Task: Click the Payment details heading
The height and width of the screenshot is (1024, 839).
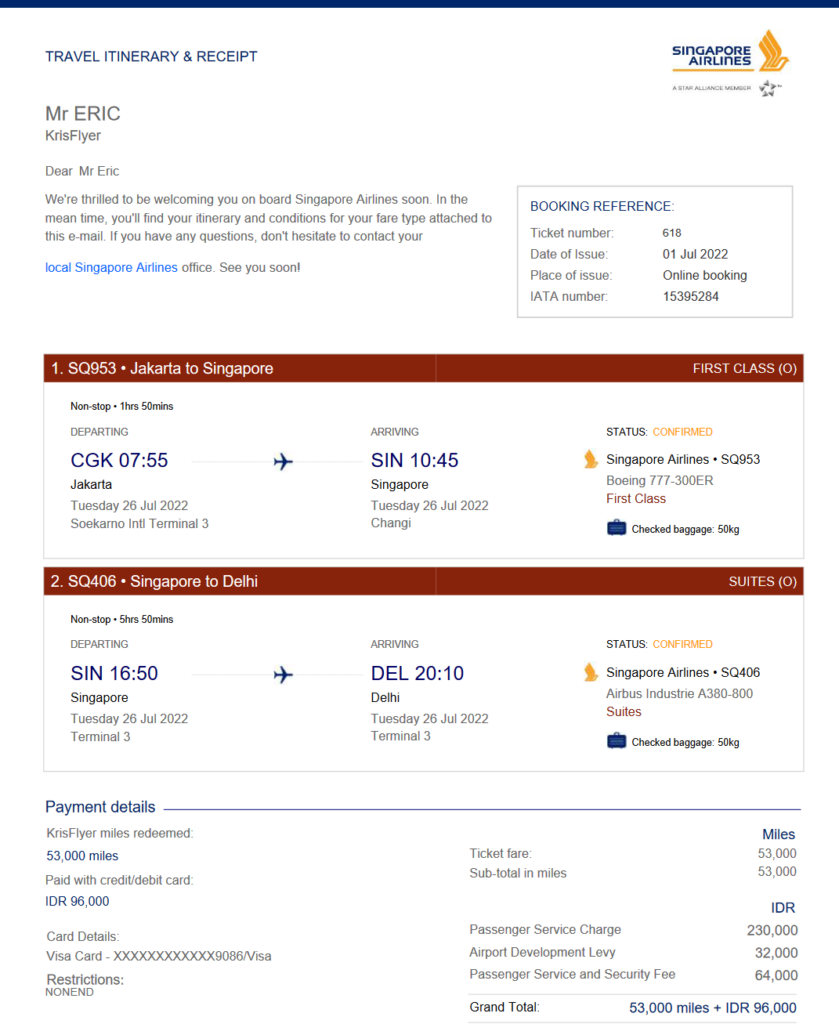Action: [x=100, y=807]
